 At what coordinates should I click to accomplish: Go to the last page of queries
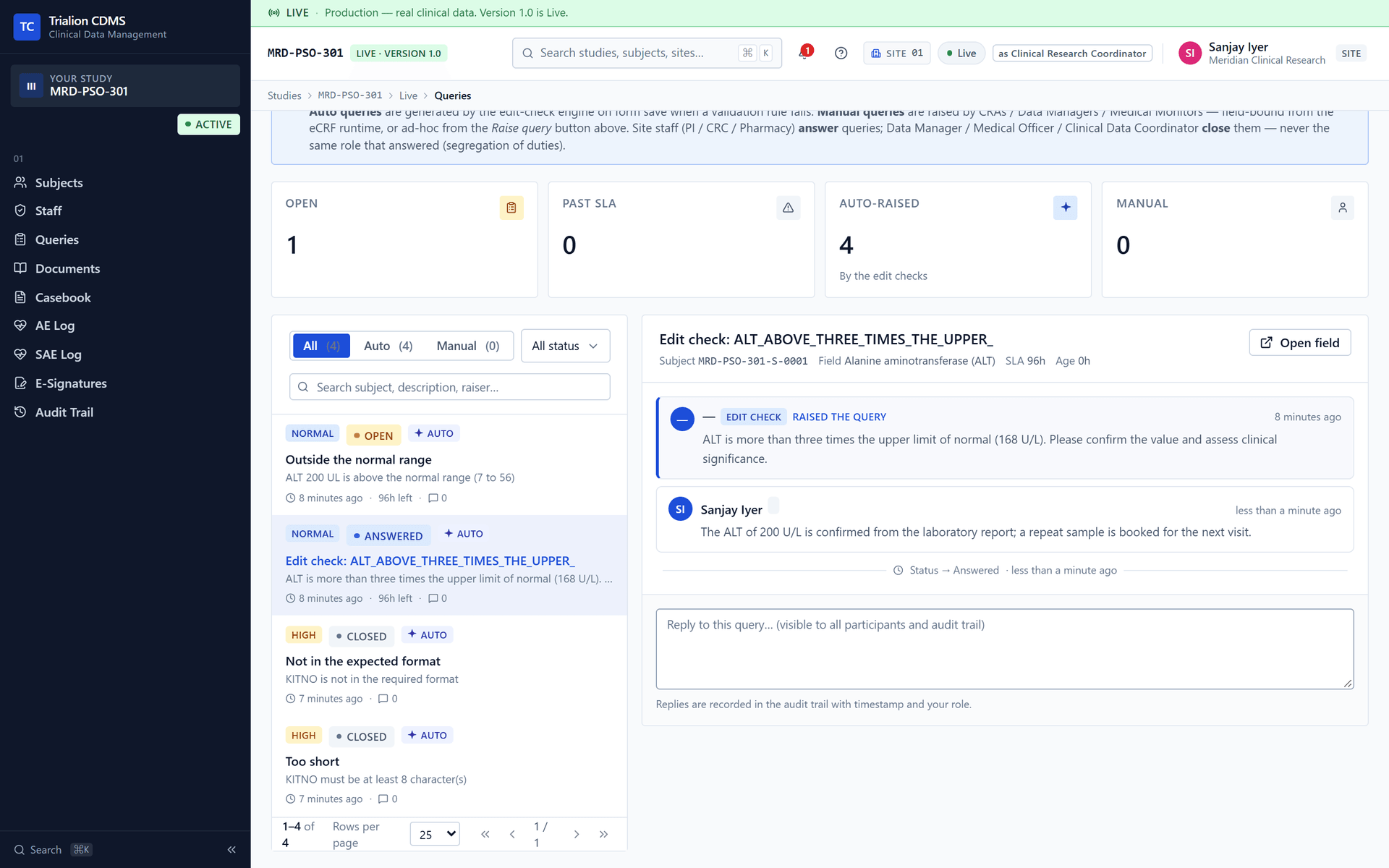click(603, 834)
